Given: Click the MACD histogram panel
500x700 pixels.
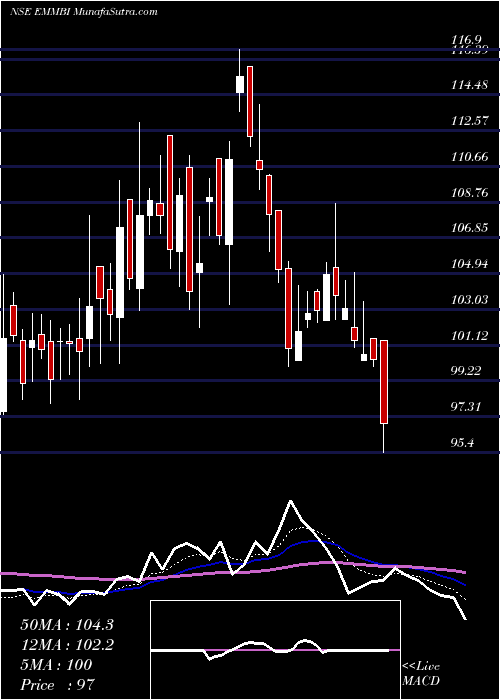Looking at the screenshot, I should click(275, 650).
